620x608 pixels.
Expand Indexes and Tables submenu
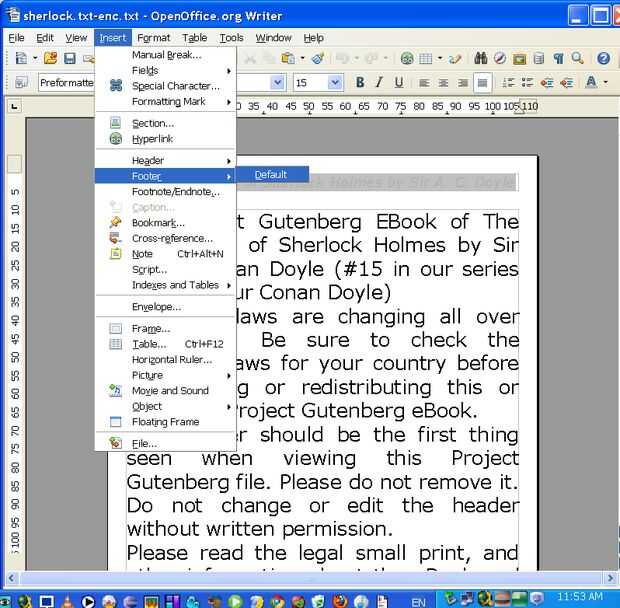tap(166, 285)
